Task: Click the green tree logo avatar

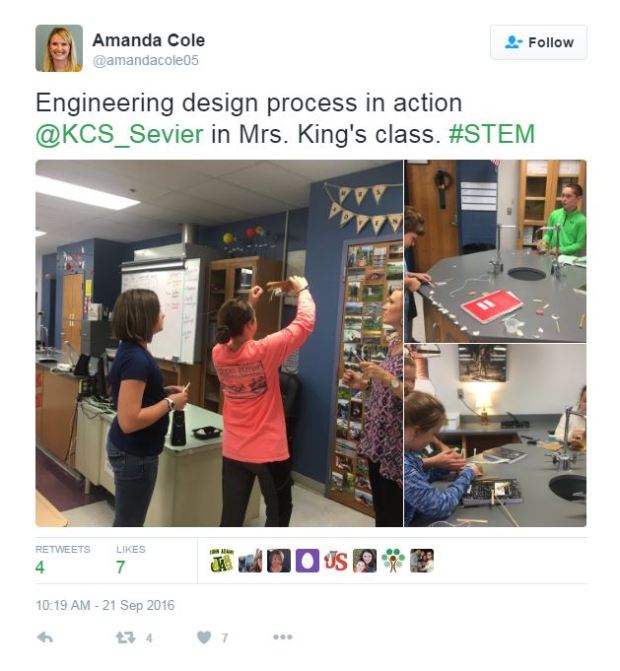Action: (393, 561)
